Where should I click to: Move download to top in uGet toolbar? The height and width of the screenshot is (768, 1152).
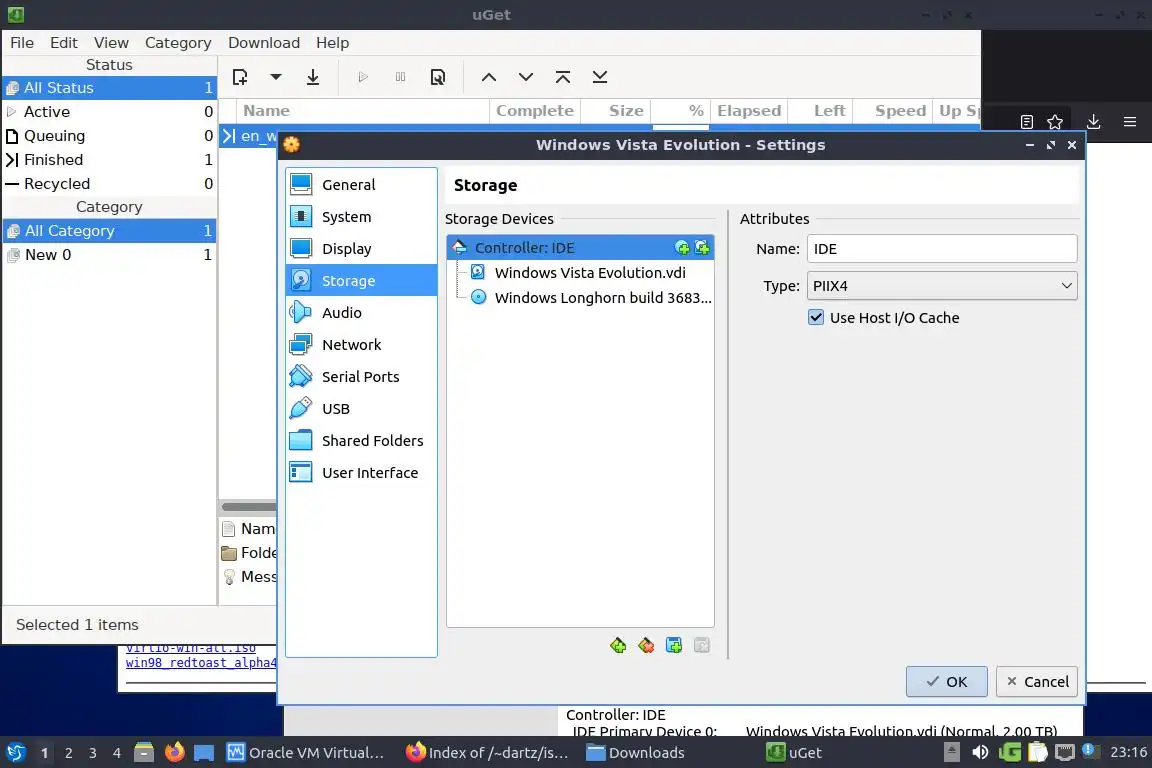tap(563, 77)
